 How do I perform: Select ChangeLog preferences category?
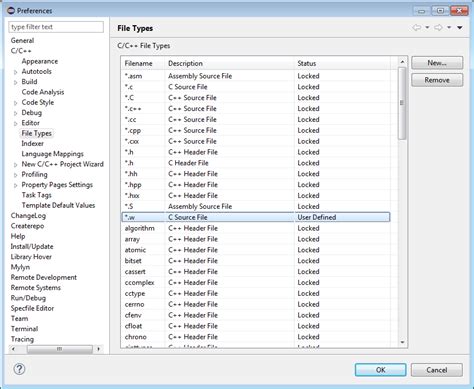28,216
